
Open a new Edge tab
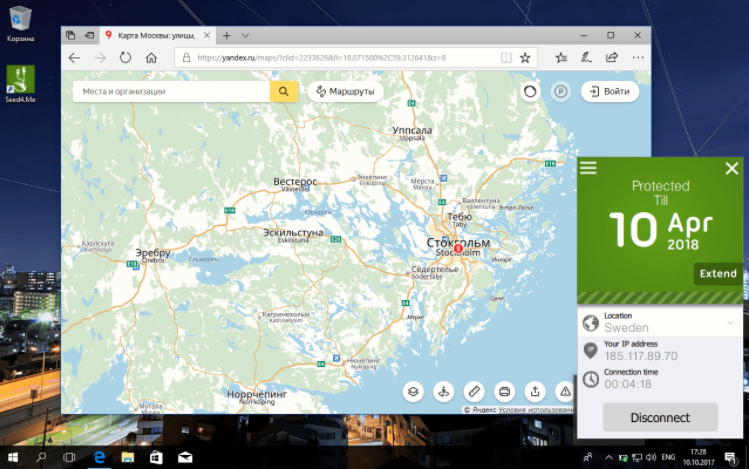226,35
